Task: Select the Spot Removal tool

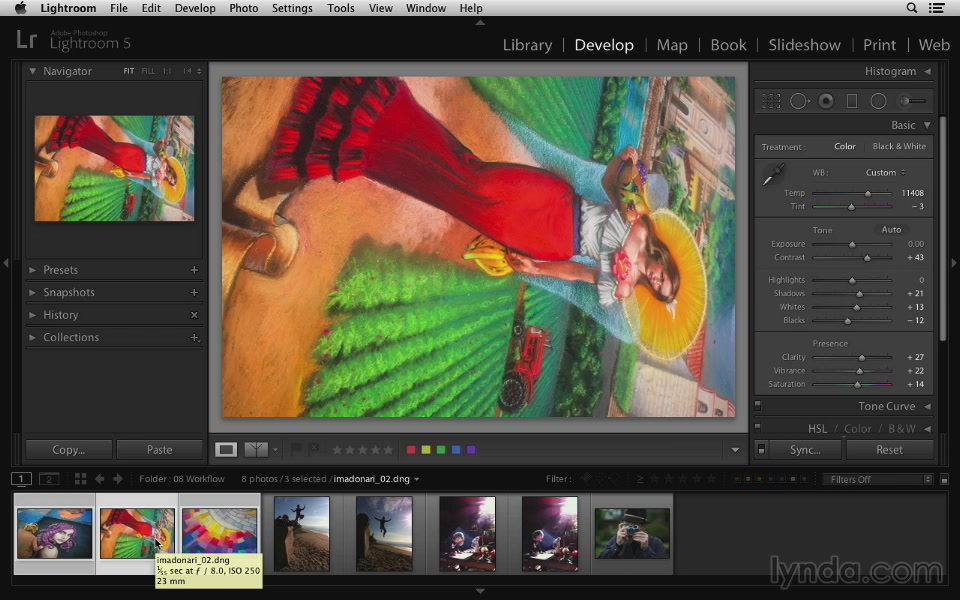Action: pyautogui.click(x=799, y=101)
